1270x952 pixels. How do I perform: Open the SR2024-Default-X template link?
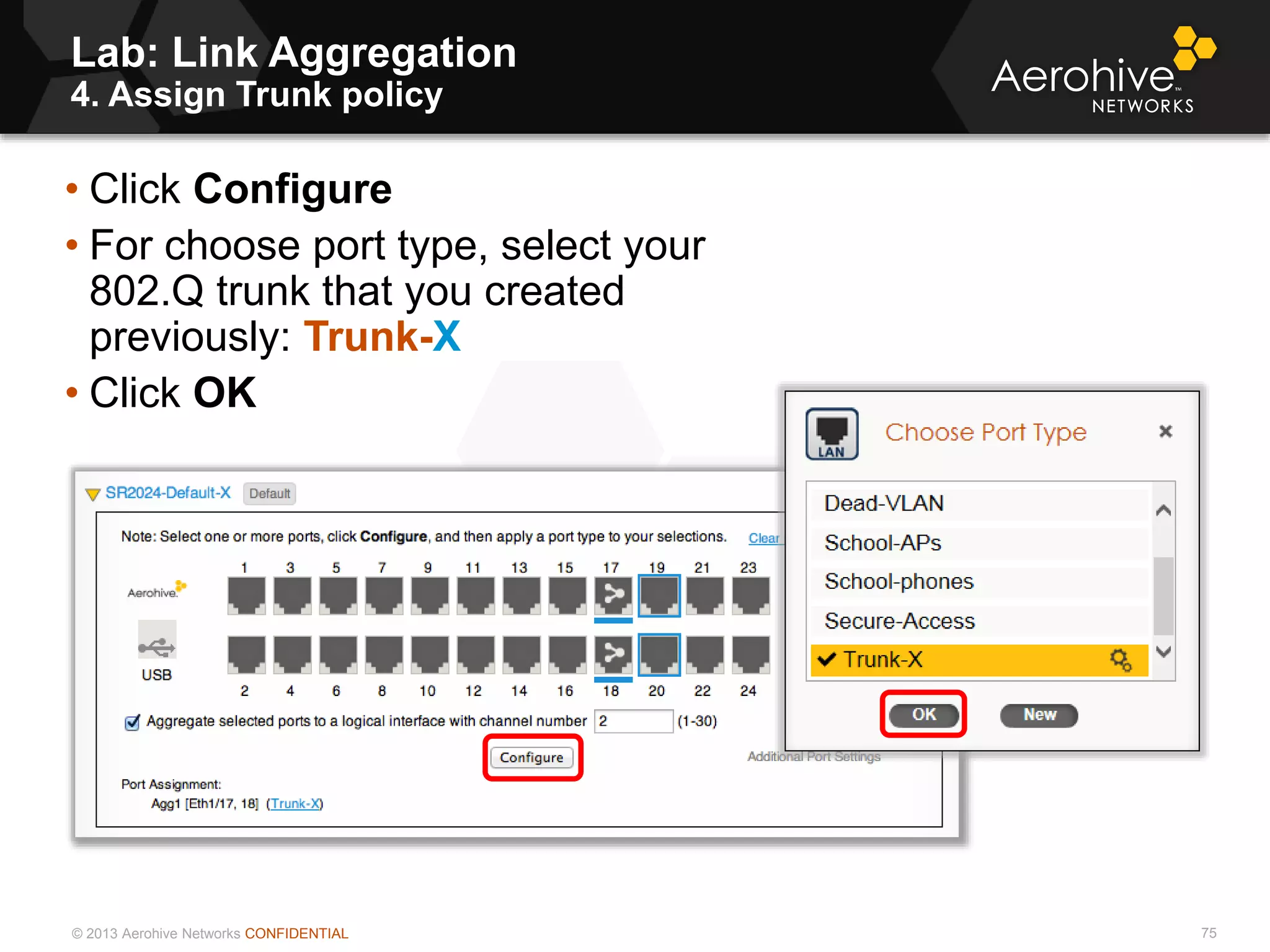tap(168, 493)
